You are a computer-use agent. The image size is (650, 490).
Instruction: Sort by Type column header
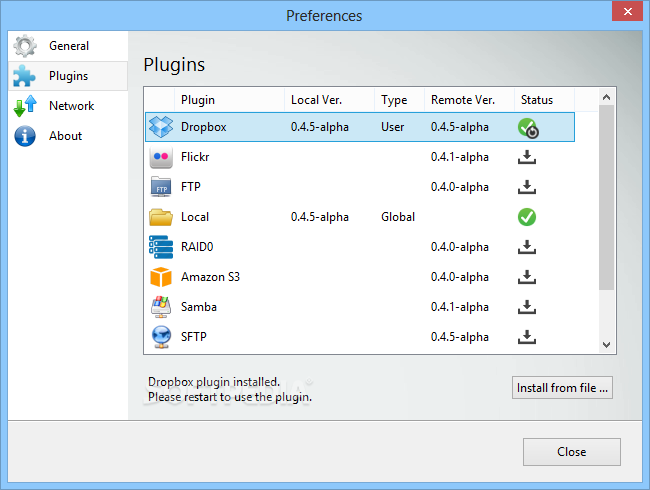(400, 100)
